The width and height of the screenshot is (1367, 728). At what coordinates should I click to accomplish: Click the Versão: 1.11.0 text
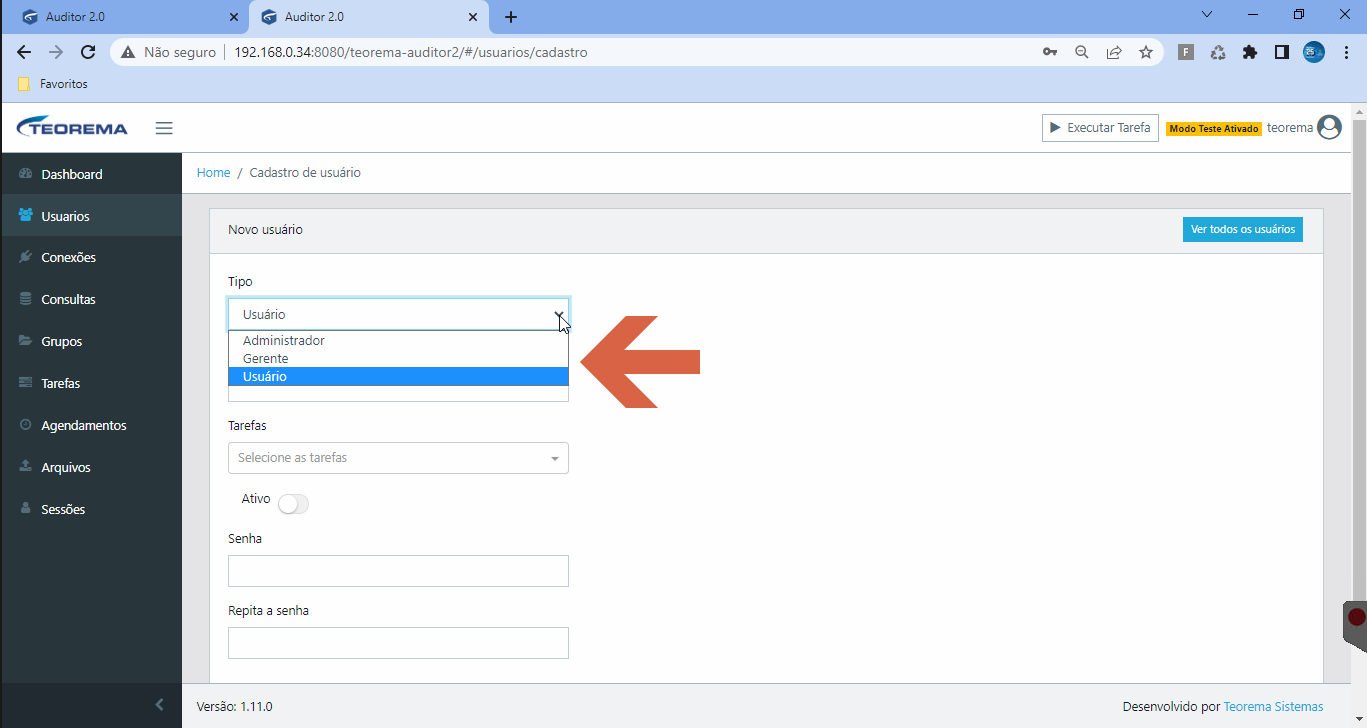[x=235, y=706]
